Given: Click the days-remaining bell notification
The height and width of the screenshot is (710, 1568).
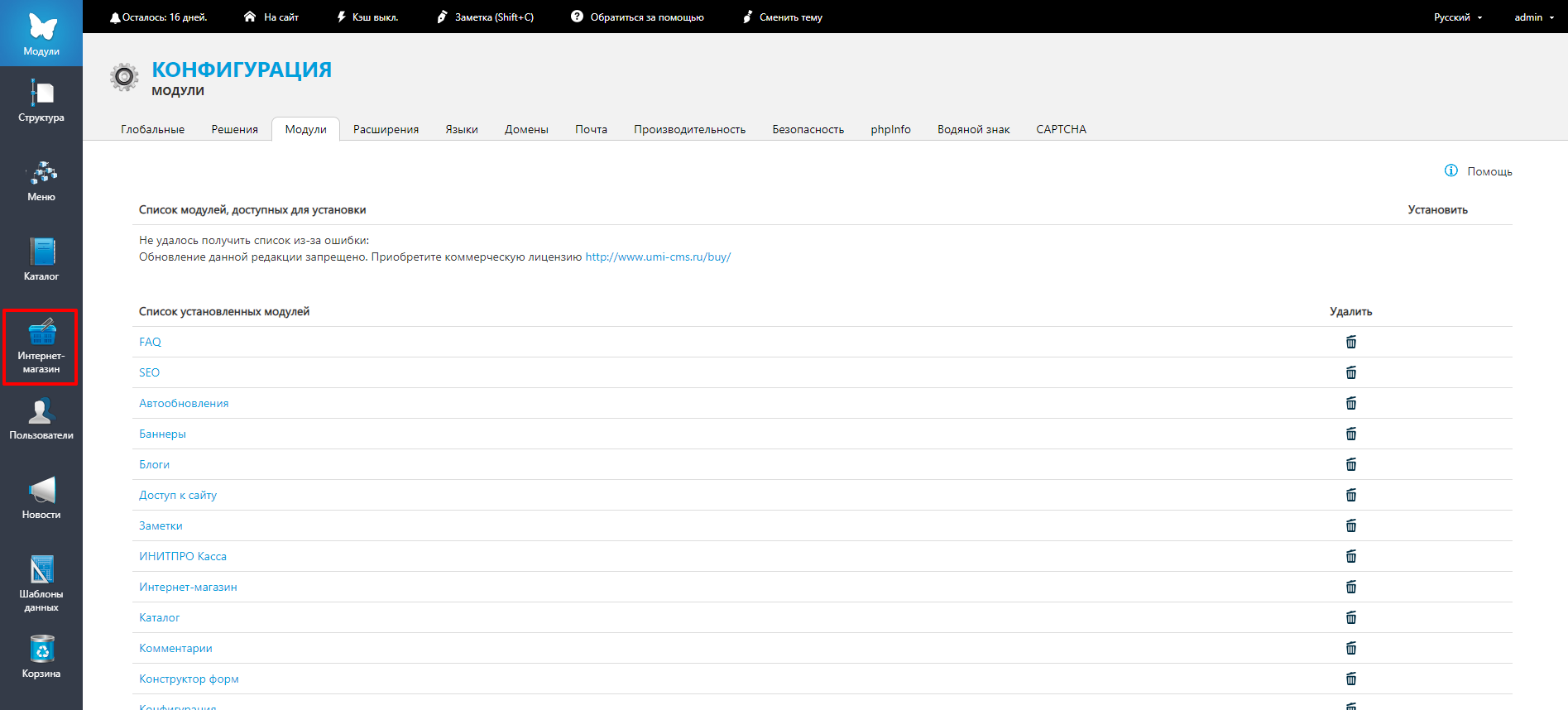Looking at the screenshot, I should 158,17.
